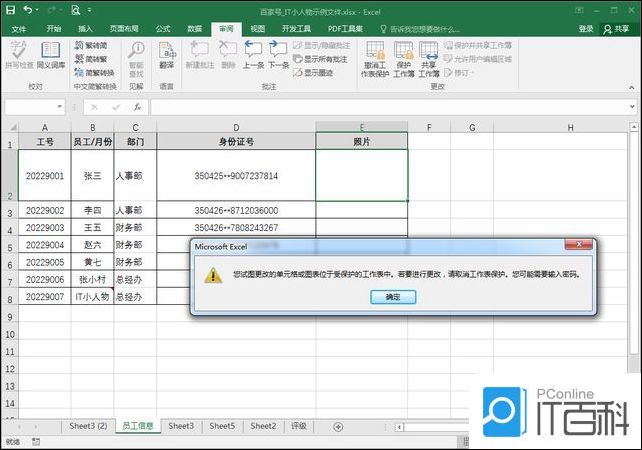Click the 下一条 next comment icon
The image size is (642, 450).
[x=278, y=54]
